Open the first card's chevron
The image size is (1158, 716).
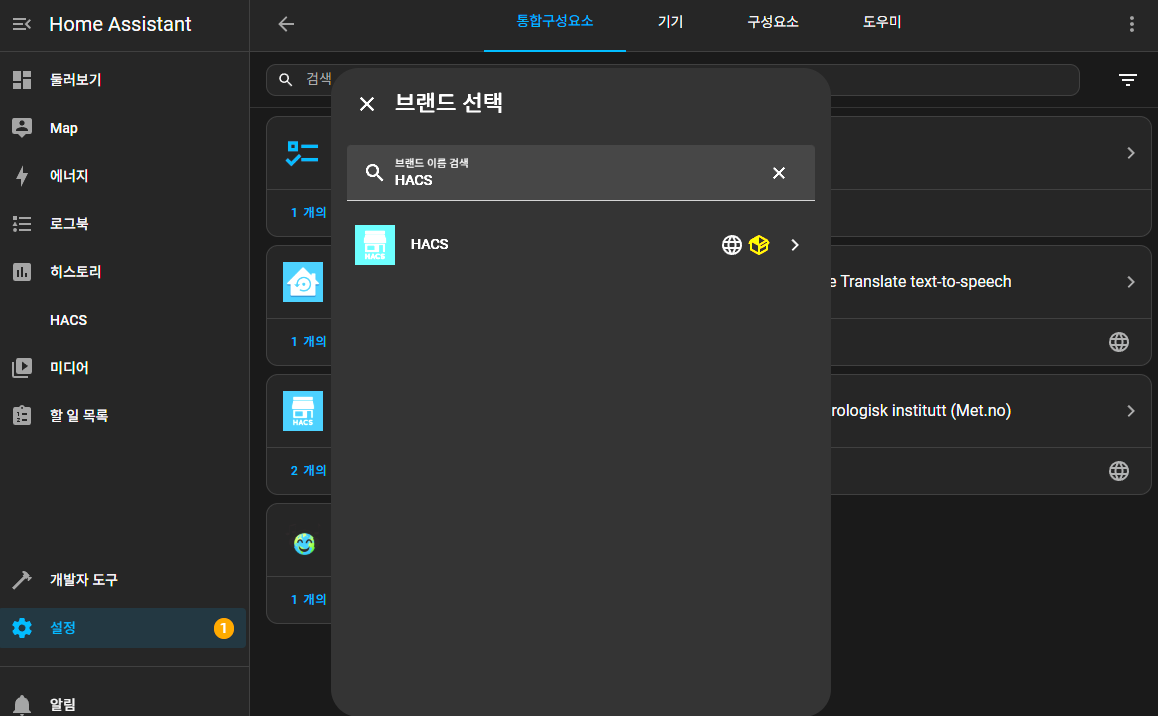pos(1131,153)
